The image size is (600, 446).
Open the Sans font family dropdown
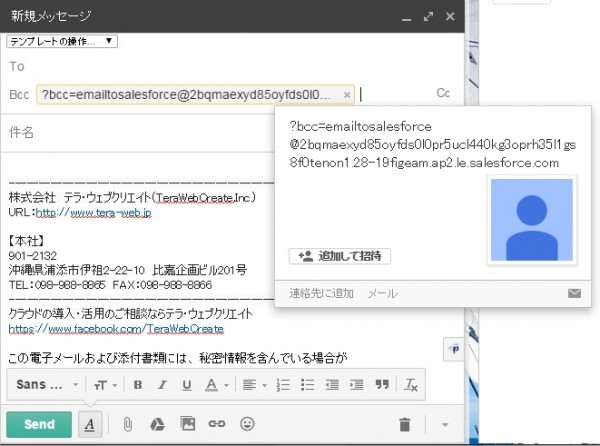(47, 384)
